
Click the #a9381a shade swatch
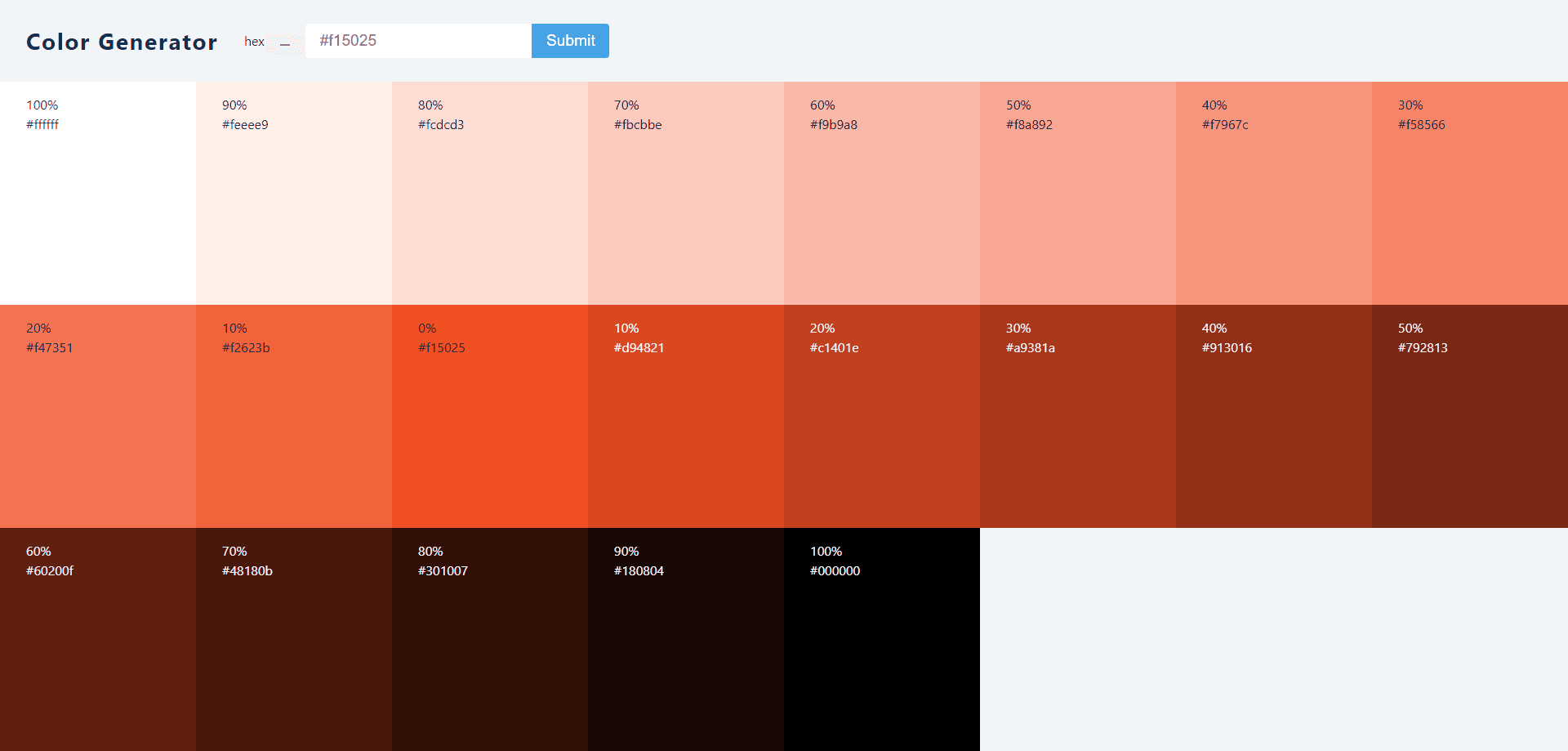[1078, 416]
